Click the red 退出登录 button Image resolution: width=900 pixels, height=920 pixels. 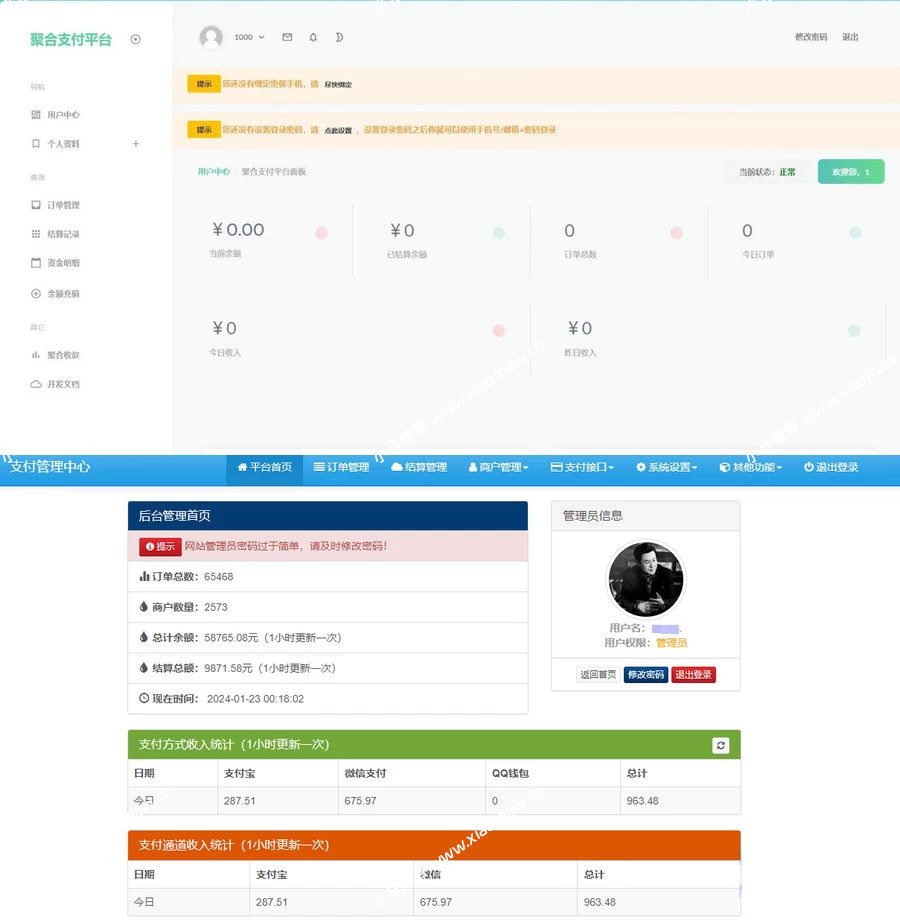(693, 675)
